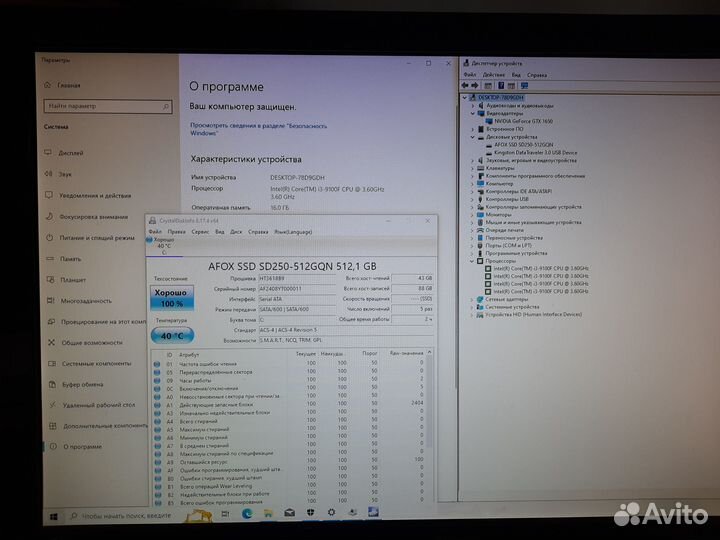The image size is (720, 540).
Task: Open Общие возможности settings page
Action: click(x=85, y=343)
